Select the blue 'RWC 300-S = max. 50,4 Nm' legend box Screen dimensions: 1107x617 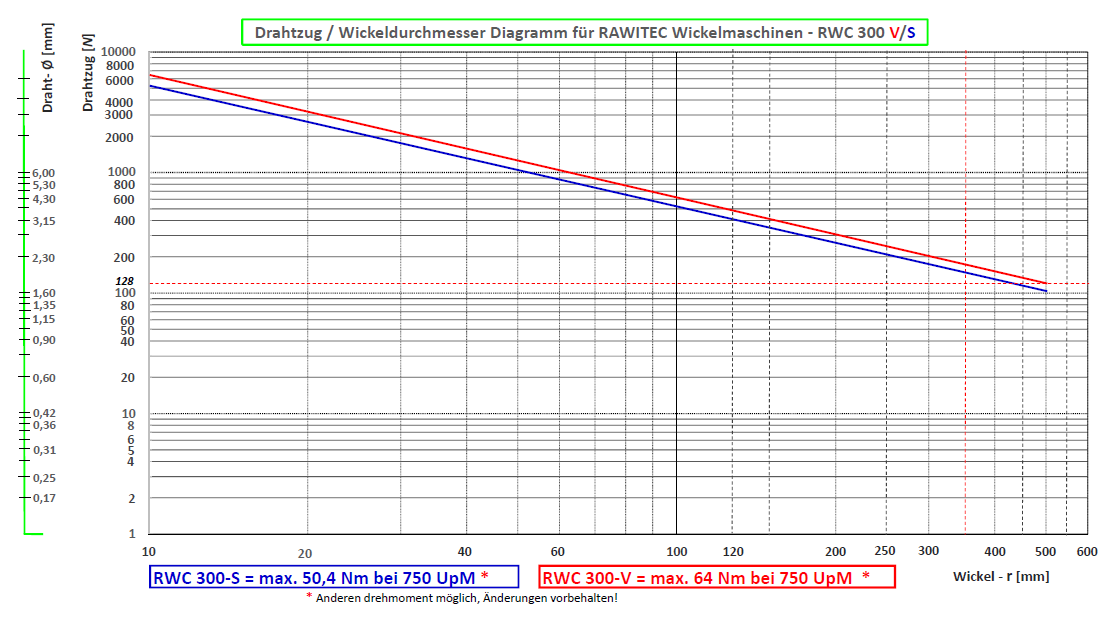click(334, 577)
